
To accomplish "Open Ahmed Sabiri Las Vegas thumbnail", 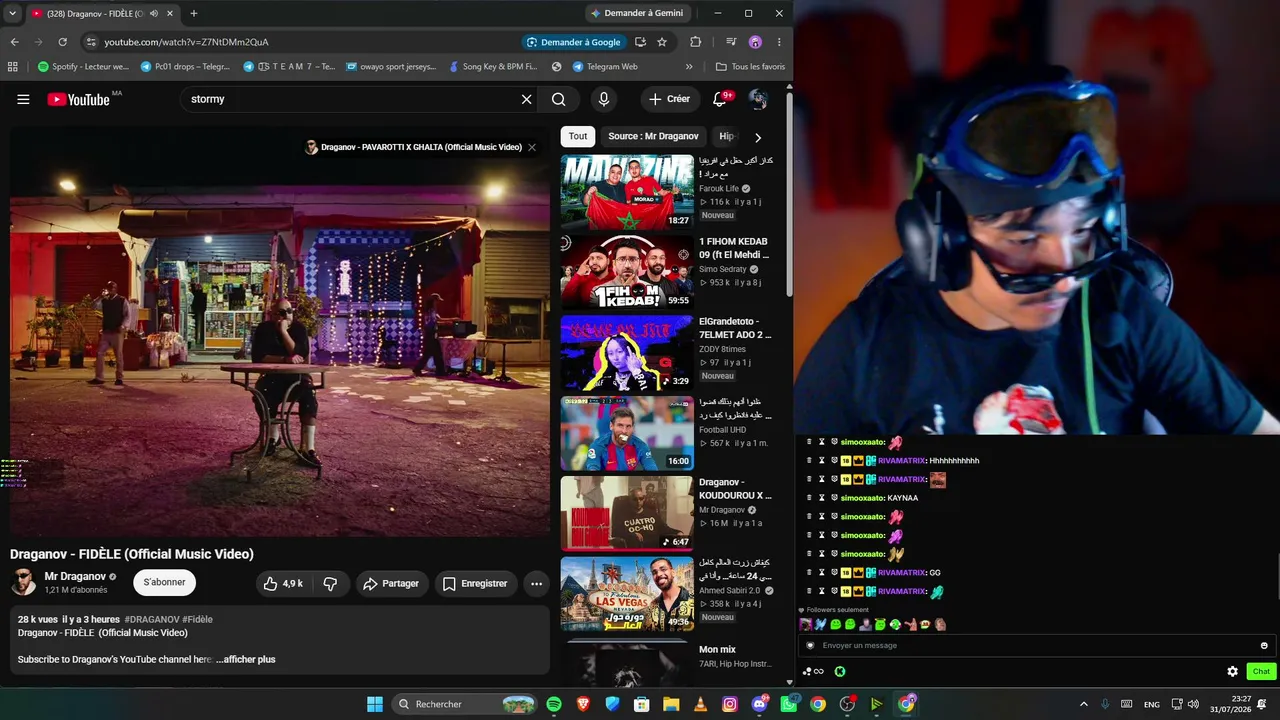I will click(627, 593).
